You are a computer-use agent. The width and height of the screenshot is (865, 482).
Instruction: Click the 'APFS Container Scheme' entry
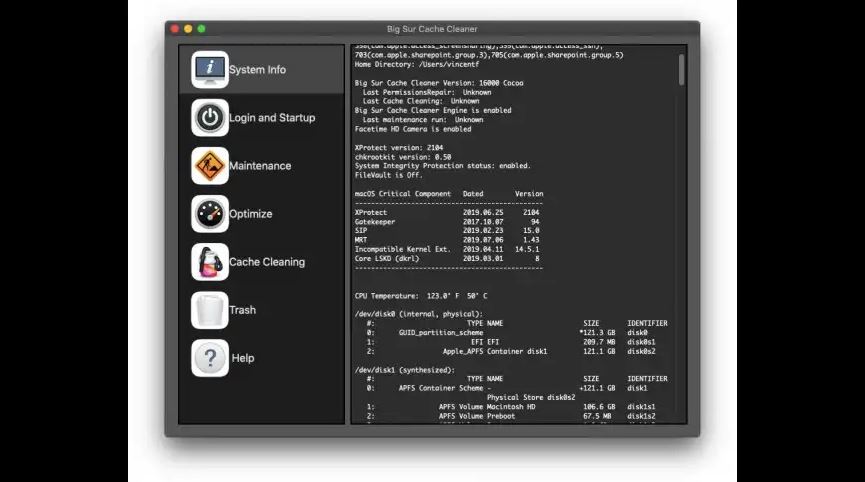tap(441, 388)
